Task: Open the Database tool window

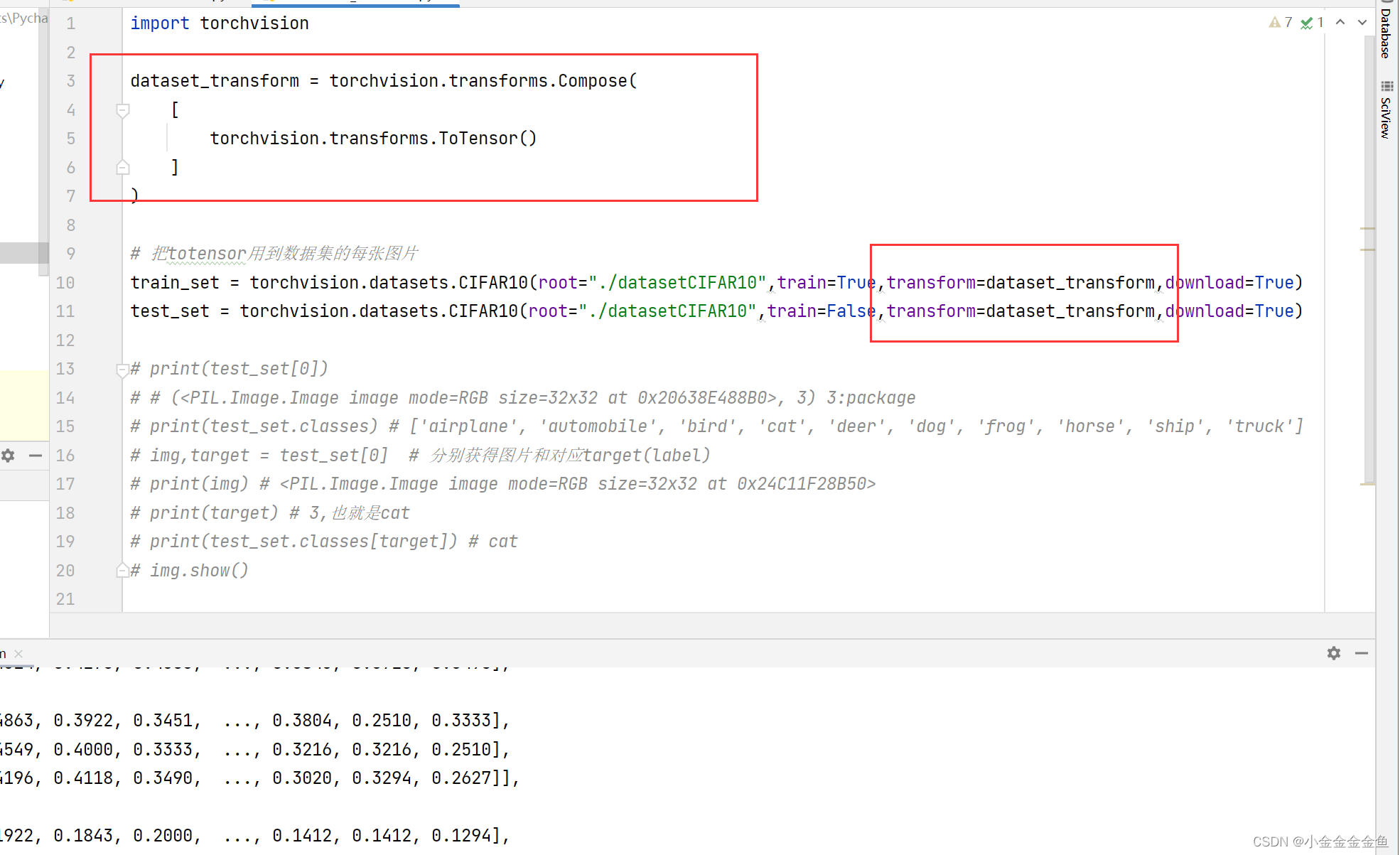Action: point(1386,30)
